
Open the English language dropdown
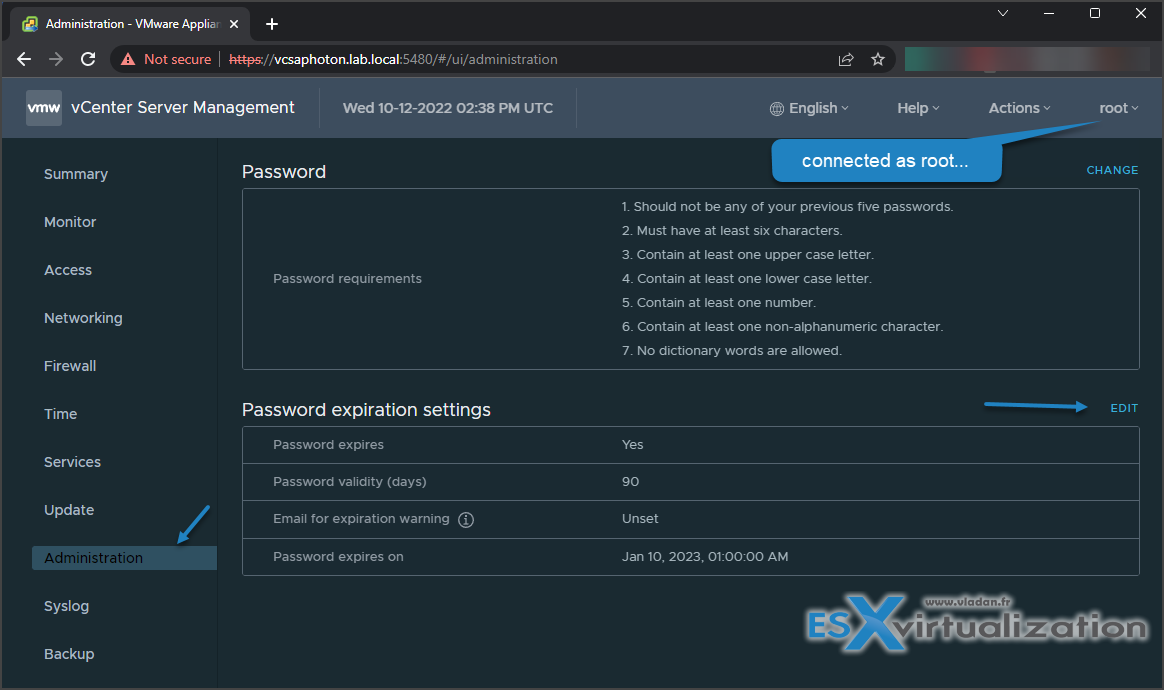pos(809,108)
